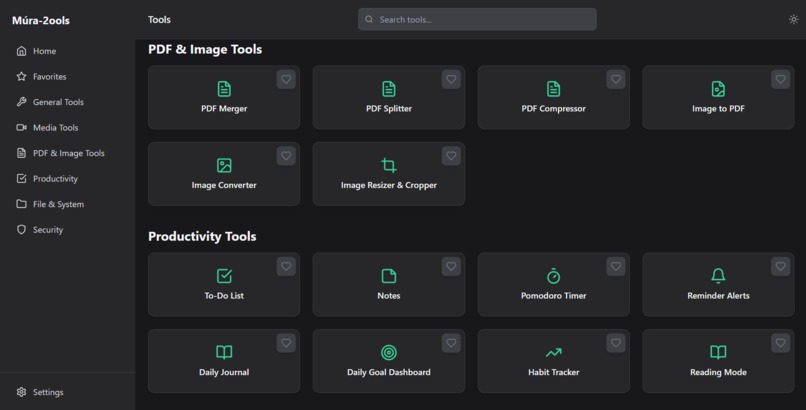Open the Image Converter label
806x410 pixels.
(x=224, y=185)
